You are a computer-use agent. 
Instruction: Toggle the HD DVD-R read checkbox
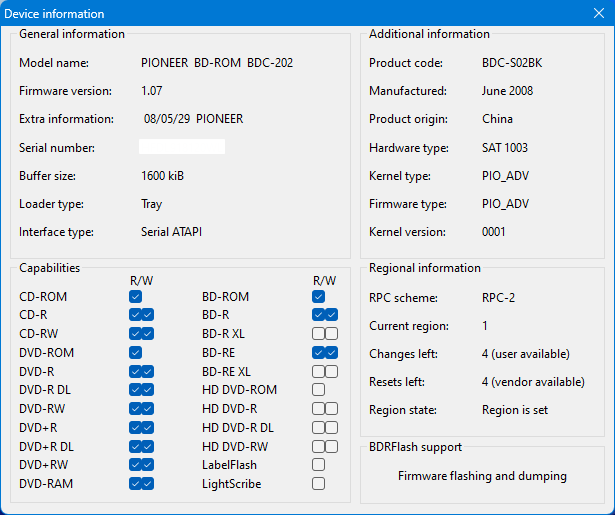click(x=318, y=409)
